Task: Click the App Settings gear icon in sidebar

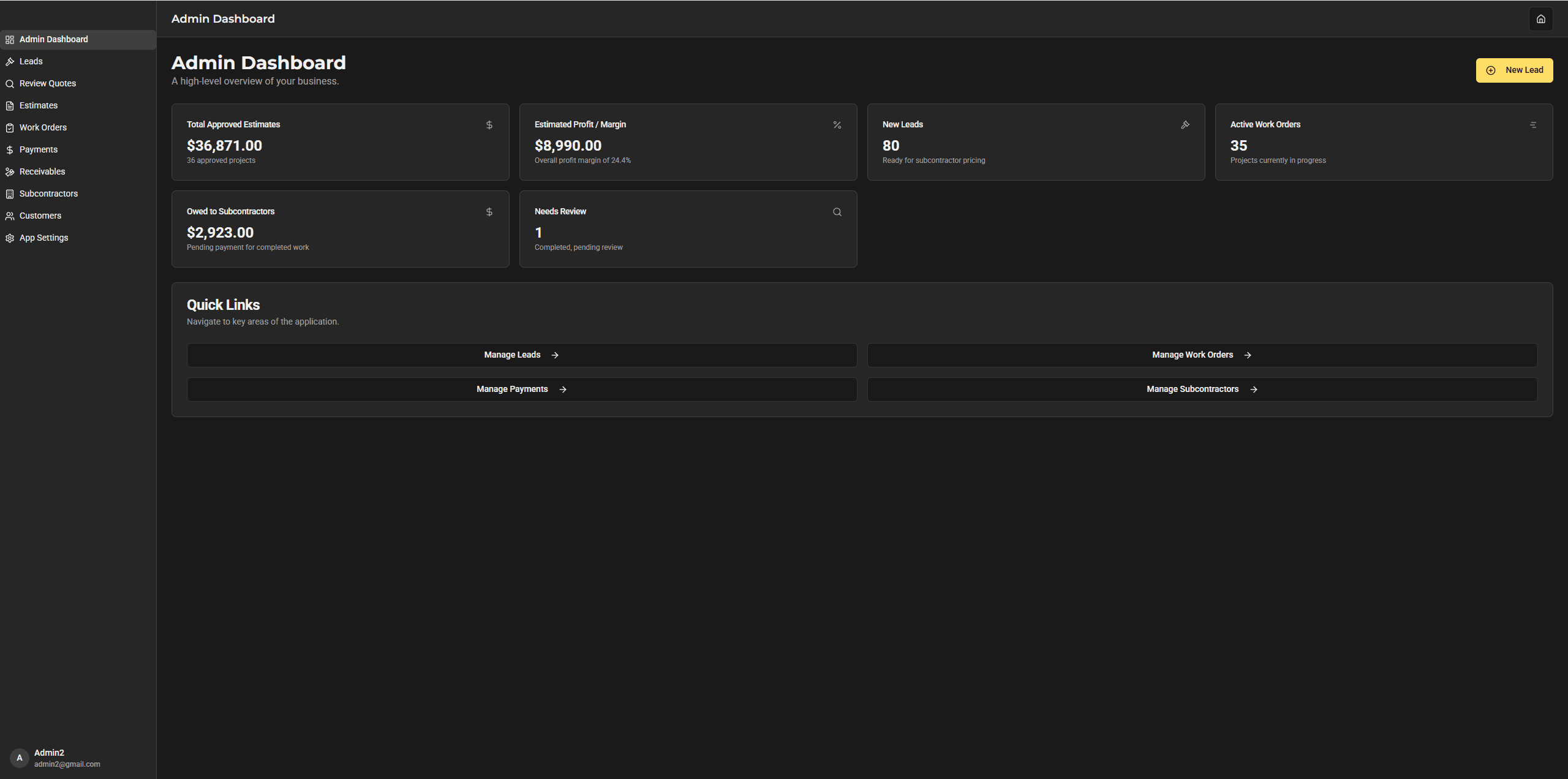Action: click(x=10, y=238)
